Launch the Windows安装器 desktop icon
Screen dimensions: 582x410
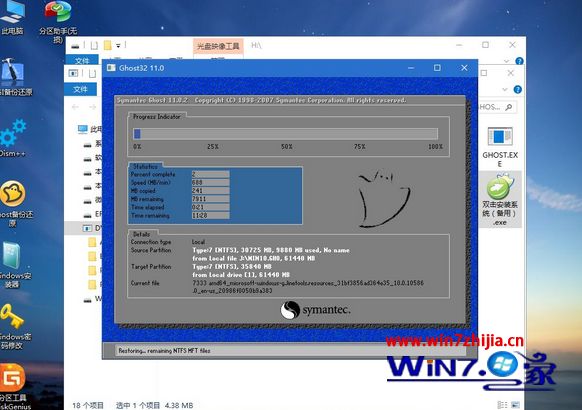tap(14, 265)
